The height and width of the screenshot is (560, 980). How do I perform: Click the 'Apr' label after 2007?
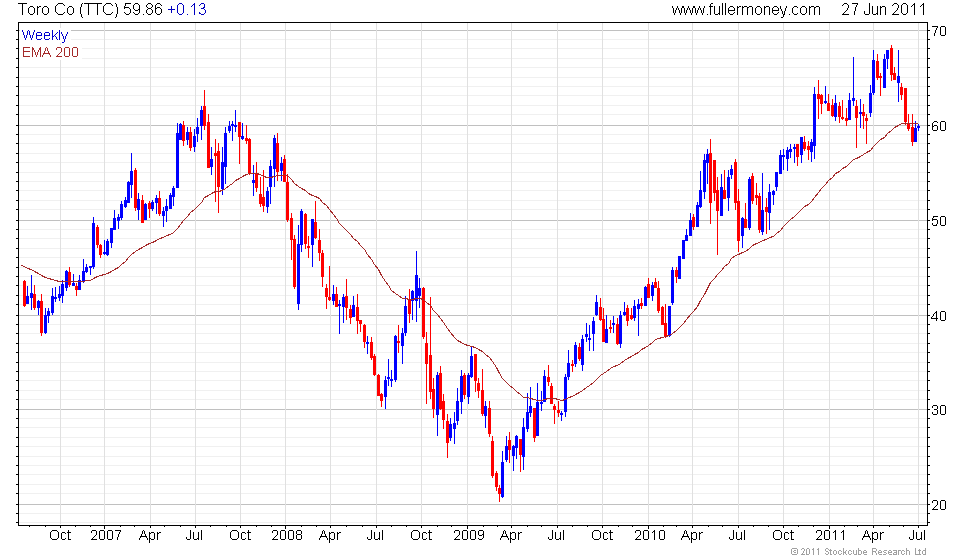pos(150,536)
